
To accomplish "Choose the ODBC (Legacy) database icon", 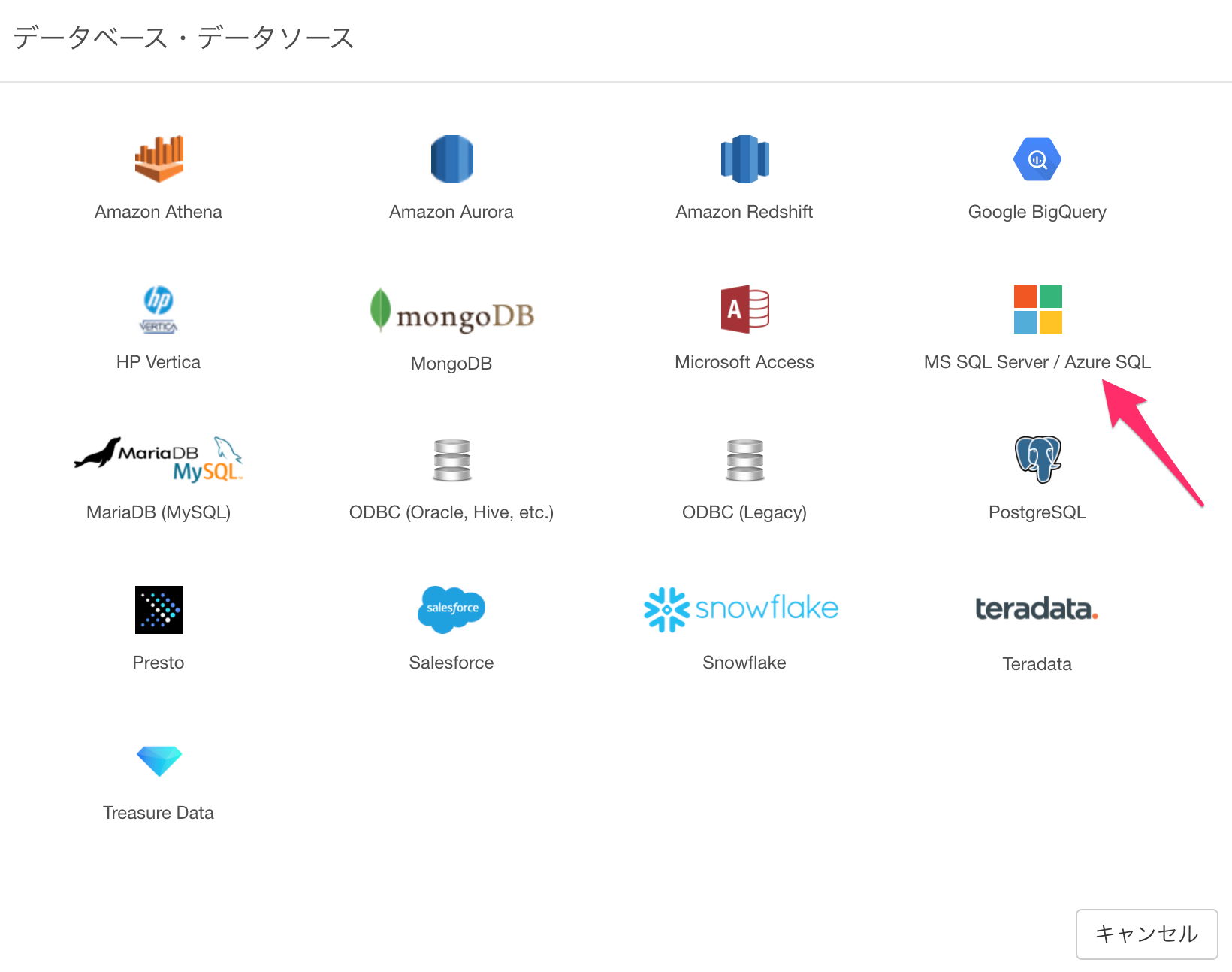I will tap(744, 460).
